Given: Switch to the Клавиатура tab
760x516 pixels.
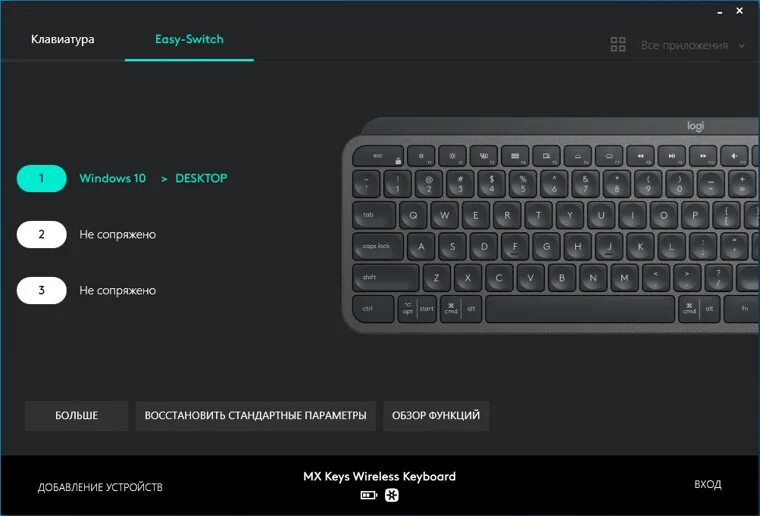Looking at the screenshot, I should [x=63, y=39].
